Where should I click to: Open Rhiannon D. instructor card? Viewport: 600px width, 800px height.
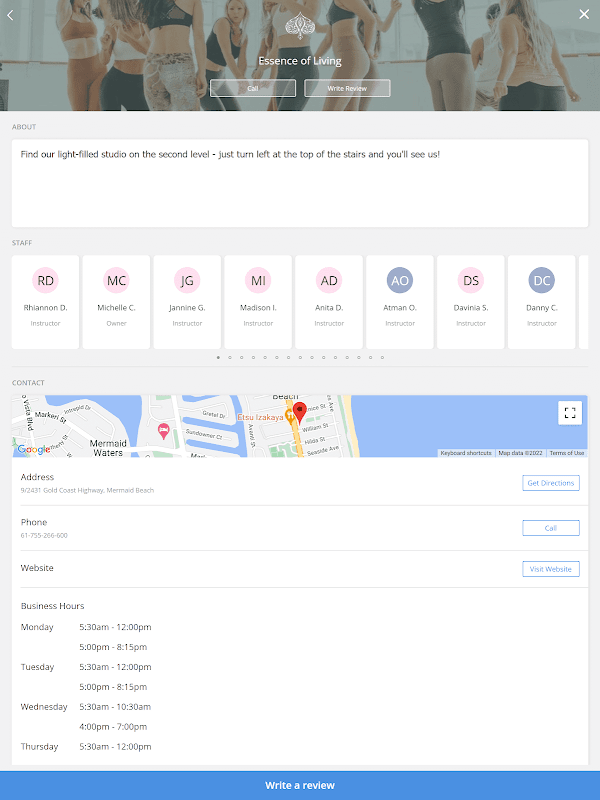coord(45,302)
